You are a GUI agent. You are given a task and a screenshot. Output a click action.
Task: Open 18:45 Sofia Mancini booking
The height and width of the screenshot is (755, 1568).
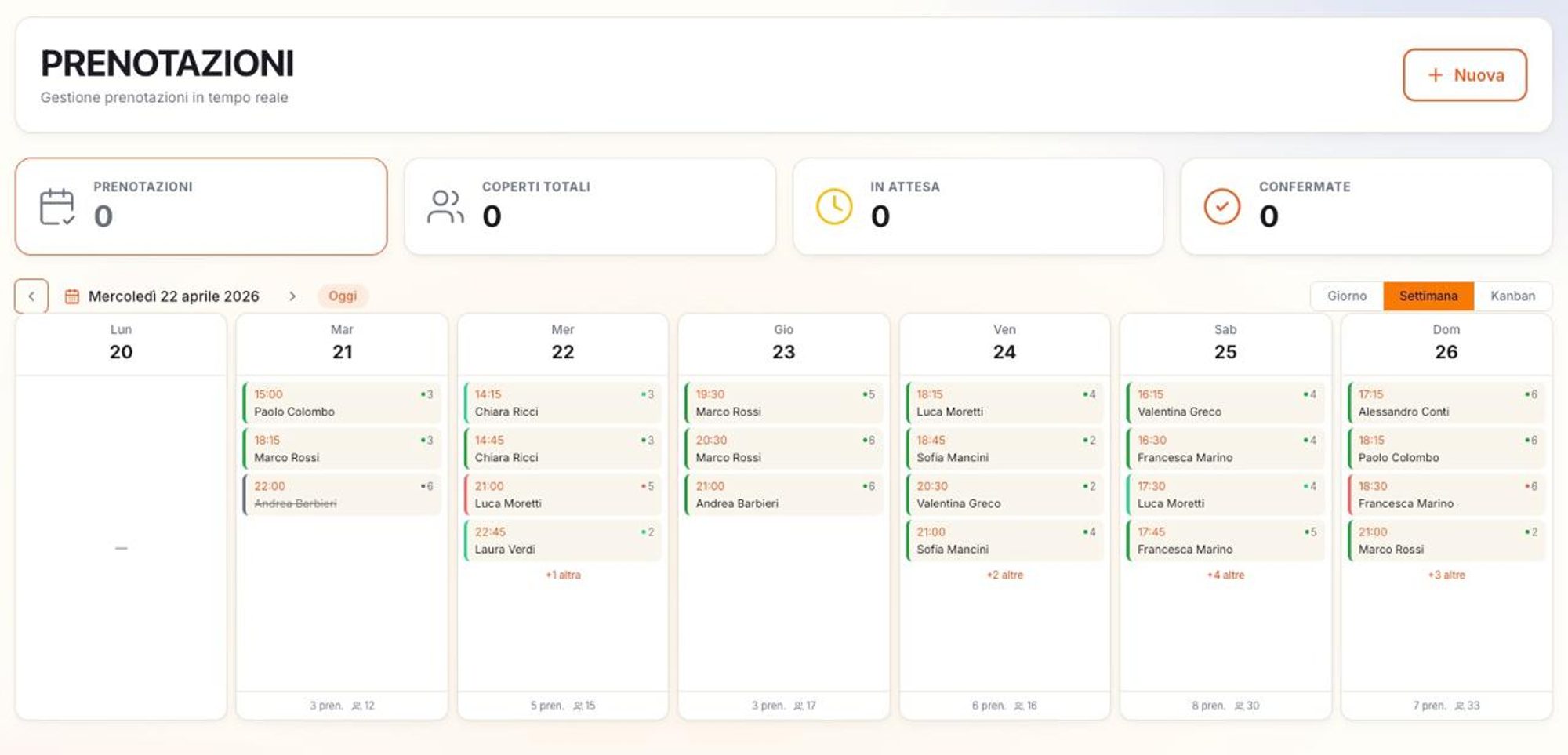click(1005, 449)
